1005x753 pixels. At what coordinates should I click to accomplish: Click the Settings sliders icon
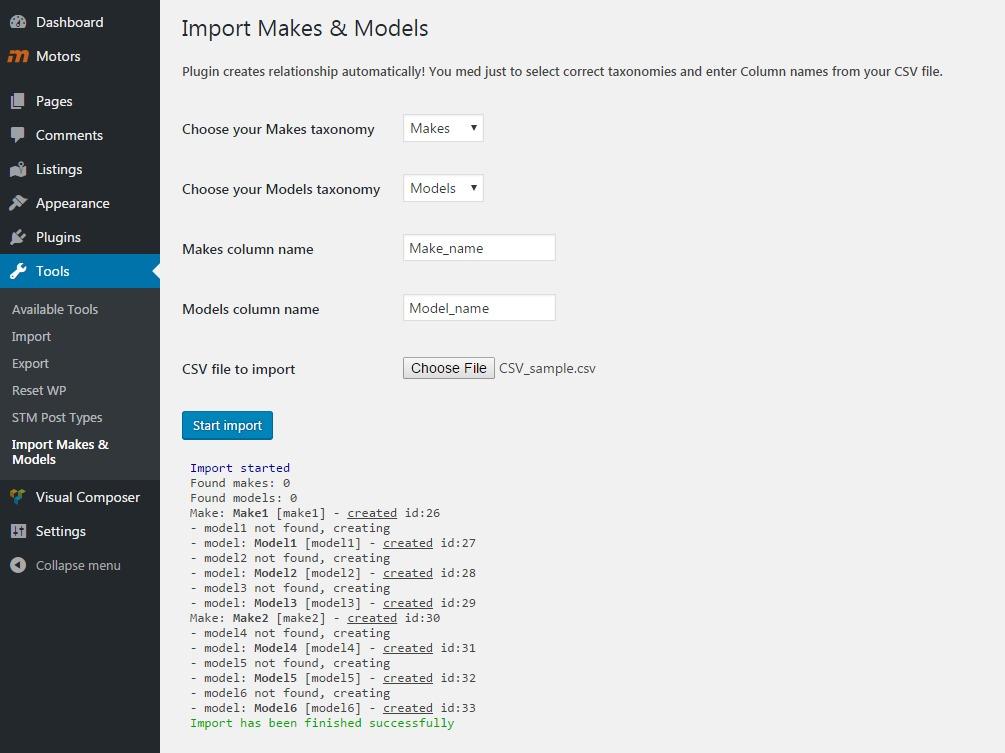(x=18, y=531)
